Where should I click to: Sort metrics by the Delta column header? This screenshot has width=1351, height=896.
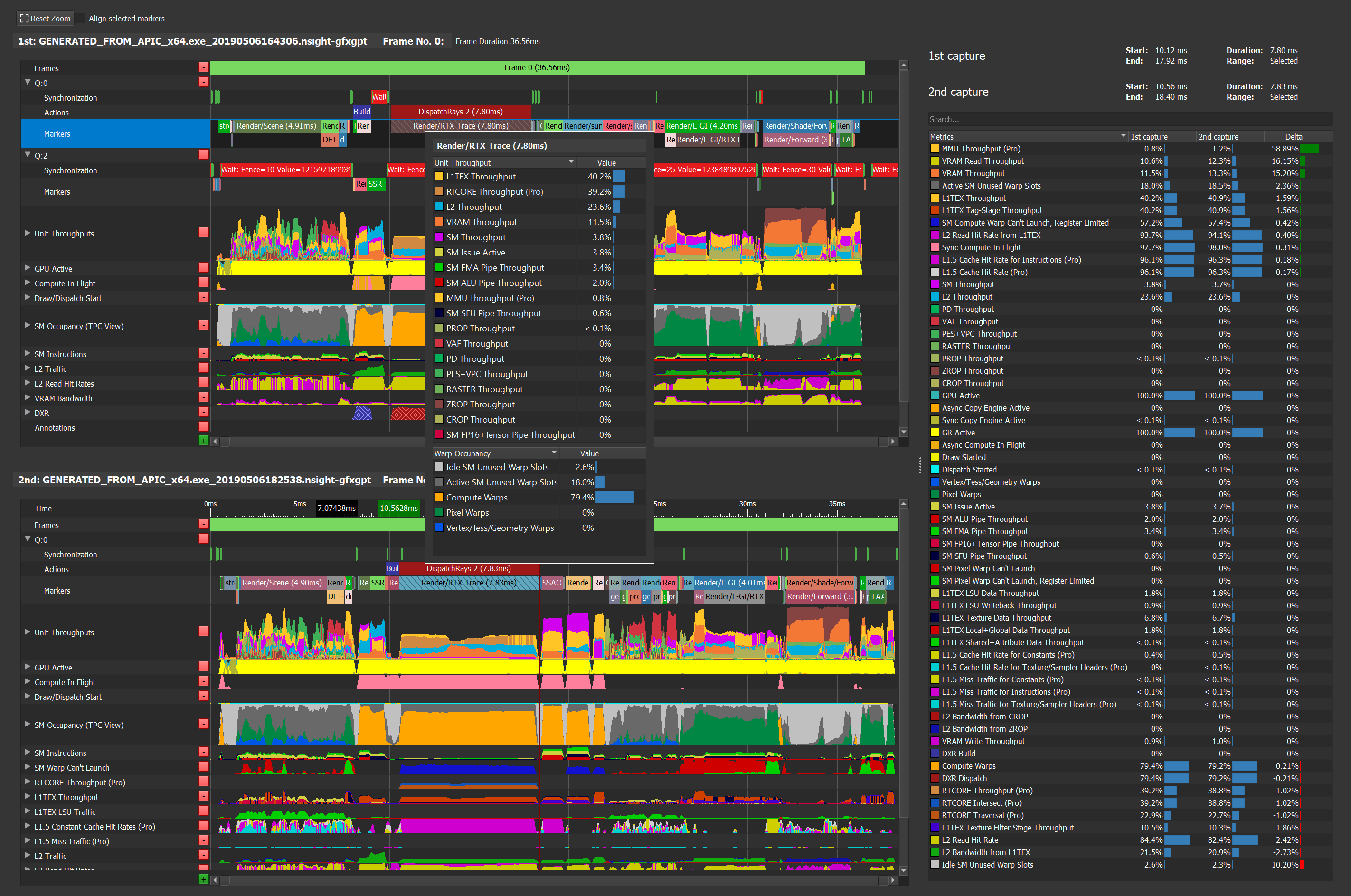coord(1293,137)
